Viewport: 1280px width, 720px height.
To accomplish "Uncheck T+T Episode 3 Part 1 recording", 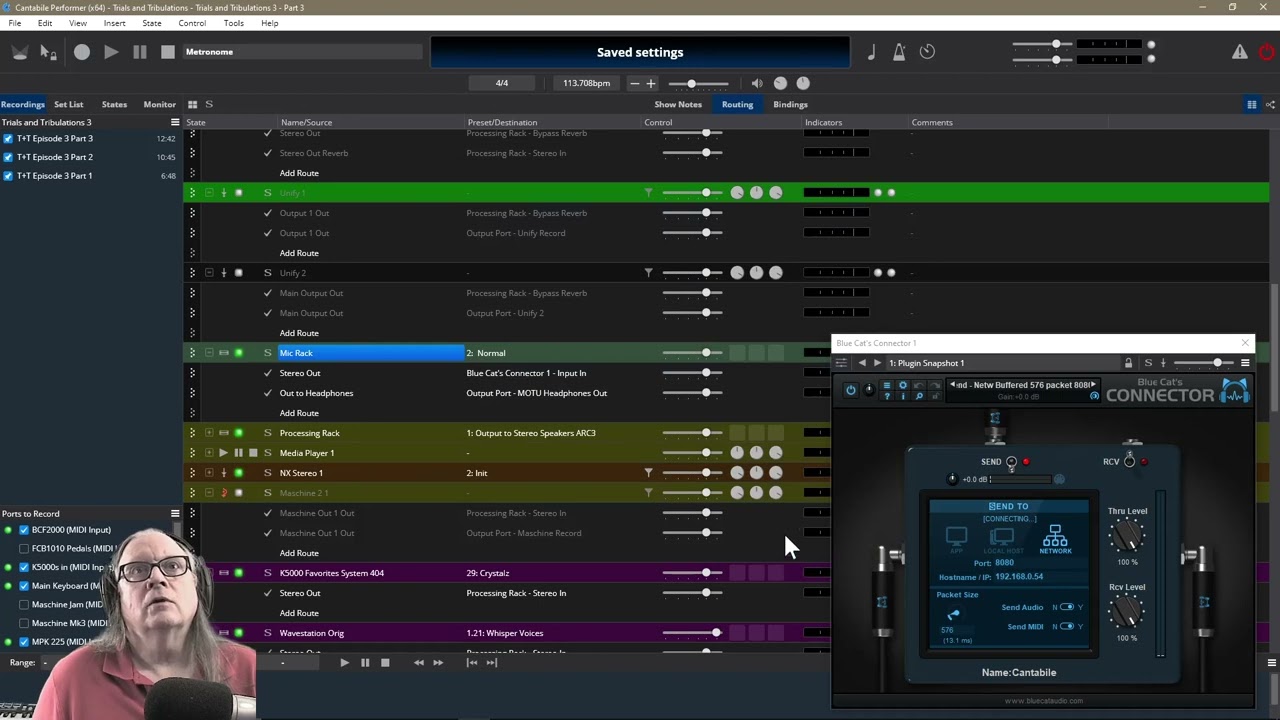I will [x=8, y=176].
